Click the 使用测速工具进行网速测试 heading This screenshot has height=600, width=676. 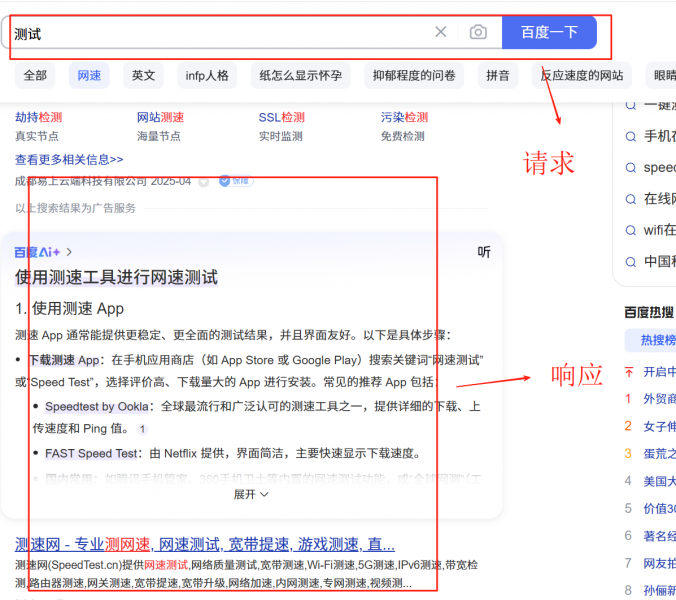[116, 277]
